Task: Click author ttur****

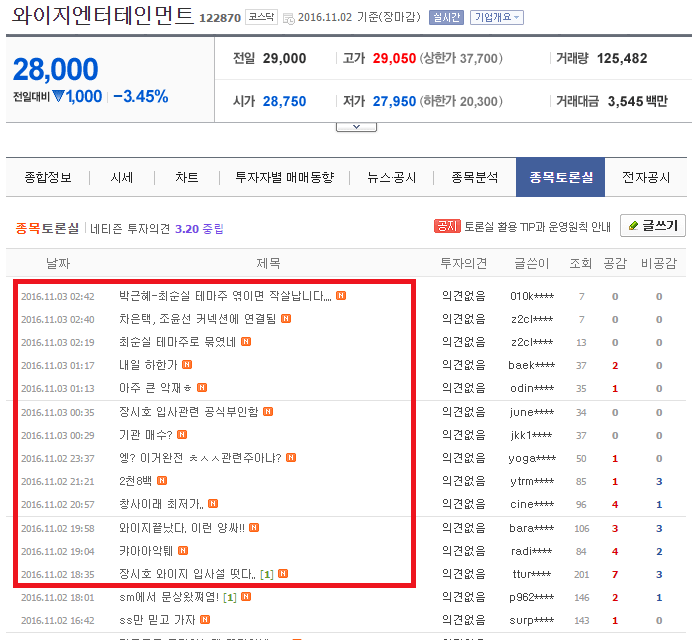Action: (531, 575)
